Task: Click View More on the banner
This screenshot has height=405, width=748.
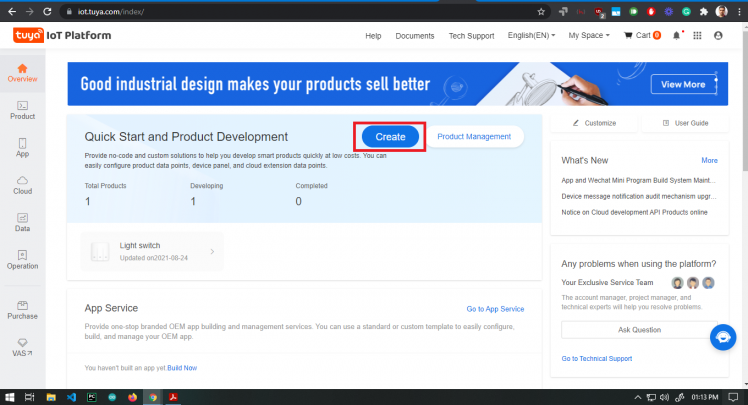Action: click(x=684, y=84)
